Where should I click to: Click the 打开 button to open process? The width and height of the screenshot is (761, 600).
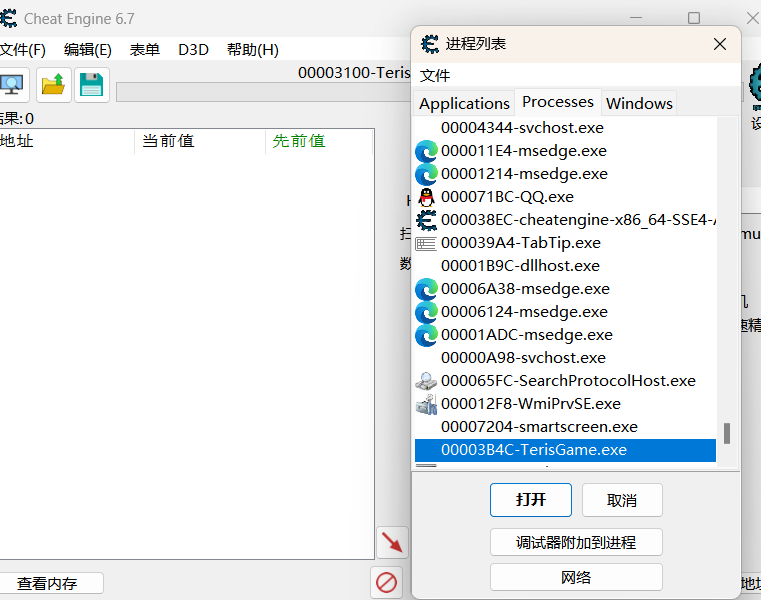pyautogui.click(x=531, y=500)
